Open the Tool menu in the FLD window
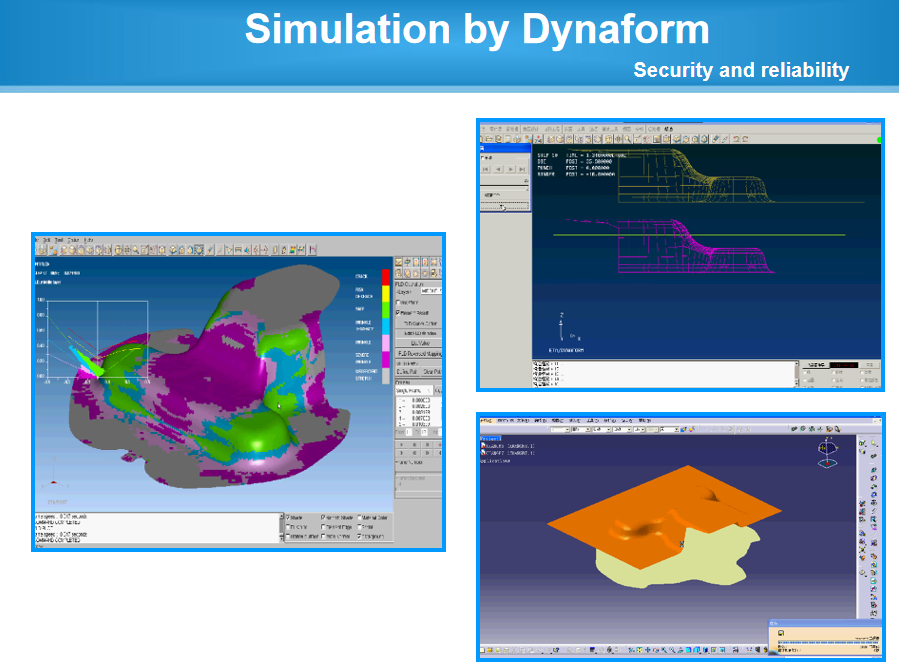 pyautogui.click(x=59, y=240)
